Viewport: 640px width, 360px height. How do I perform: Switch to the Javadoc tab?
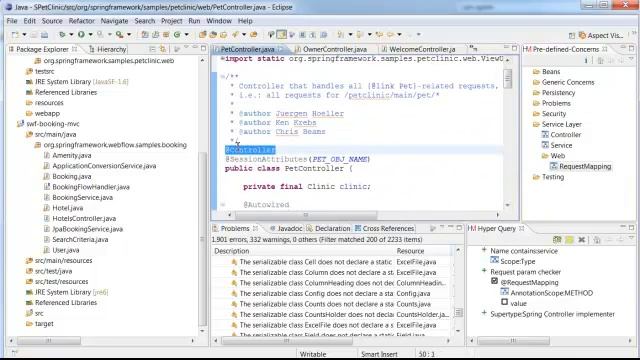287,229
